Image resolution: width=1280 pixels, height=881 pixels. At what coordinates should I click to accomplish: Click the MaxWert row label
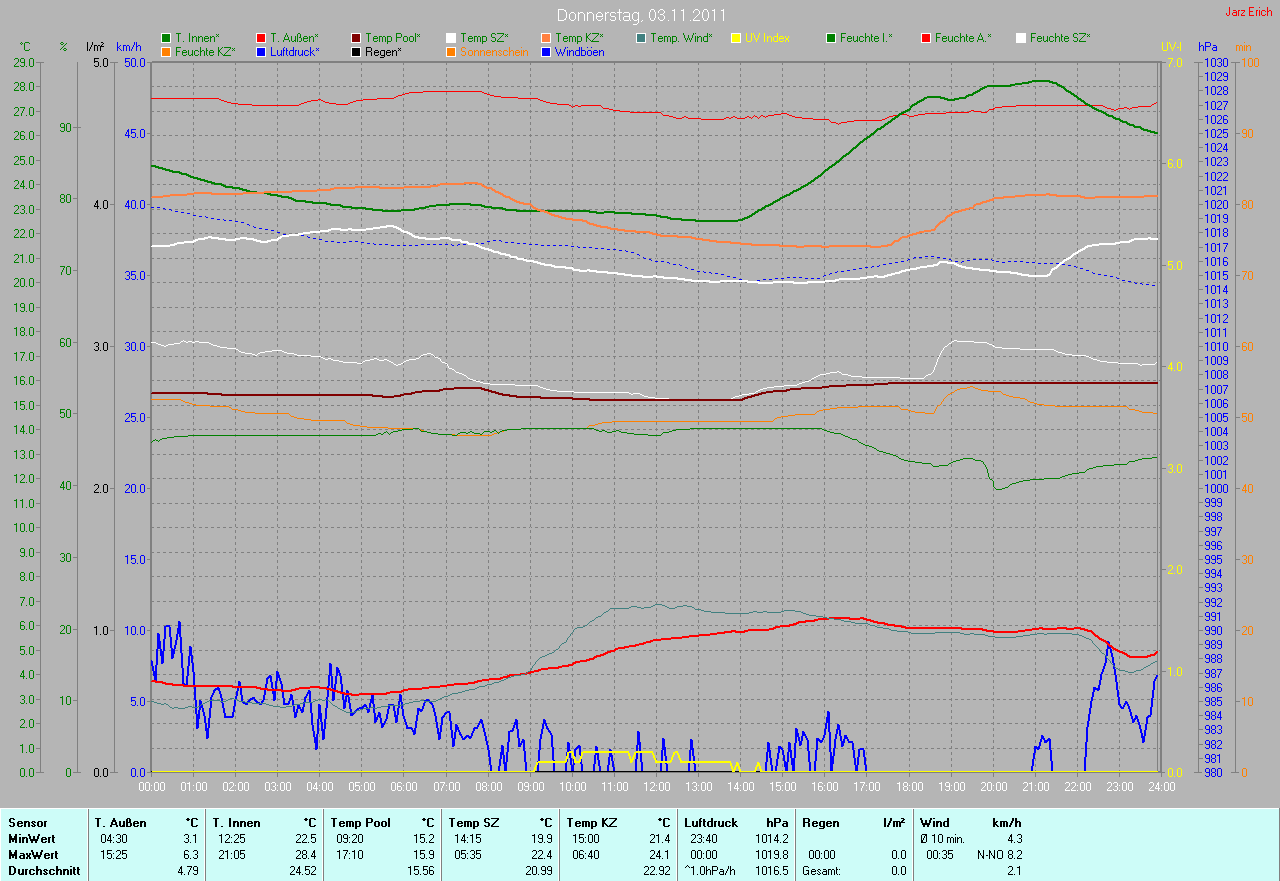[x=34, y=855]
